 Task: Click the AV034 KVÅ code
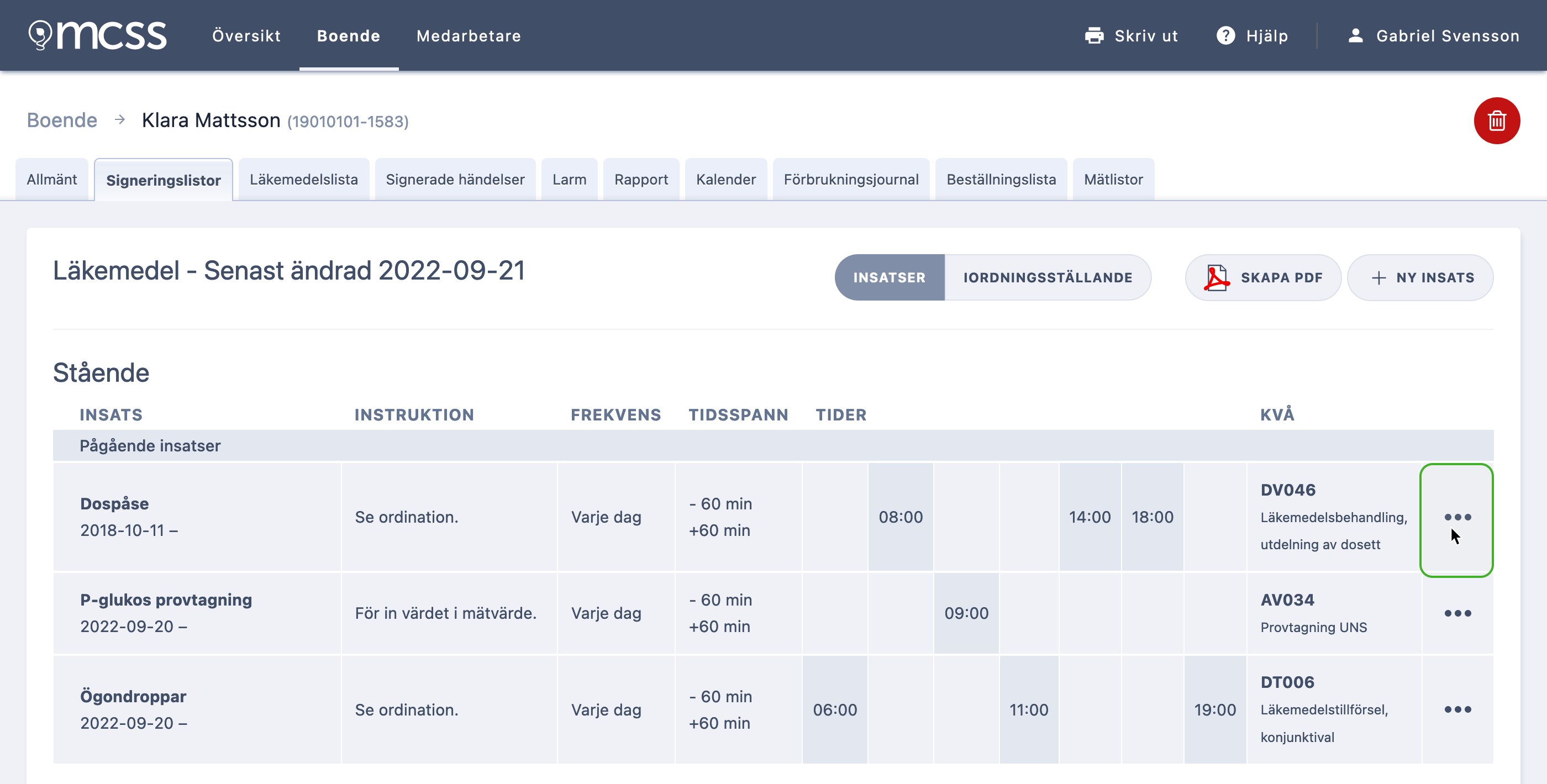pos(1287,599)
